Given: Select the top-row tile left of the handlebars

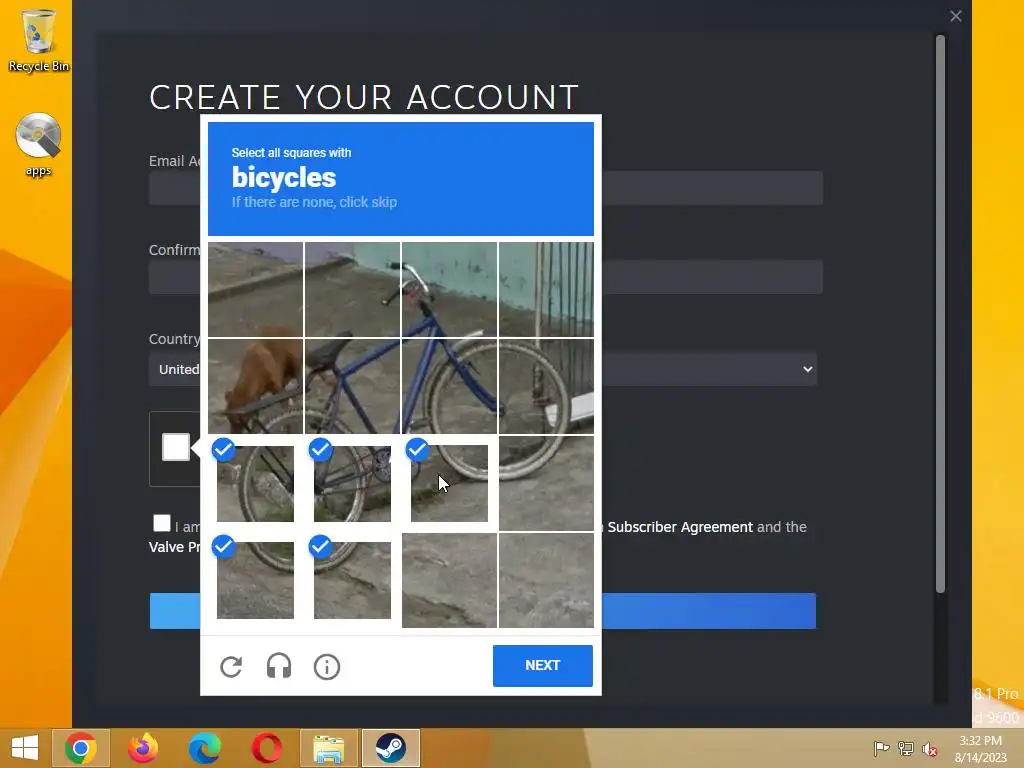Looking at the screenshot, I should point(352,289).
